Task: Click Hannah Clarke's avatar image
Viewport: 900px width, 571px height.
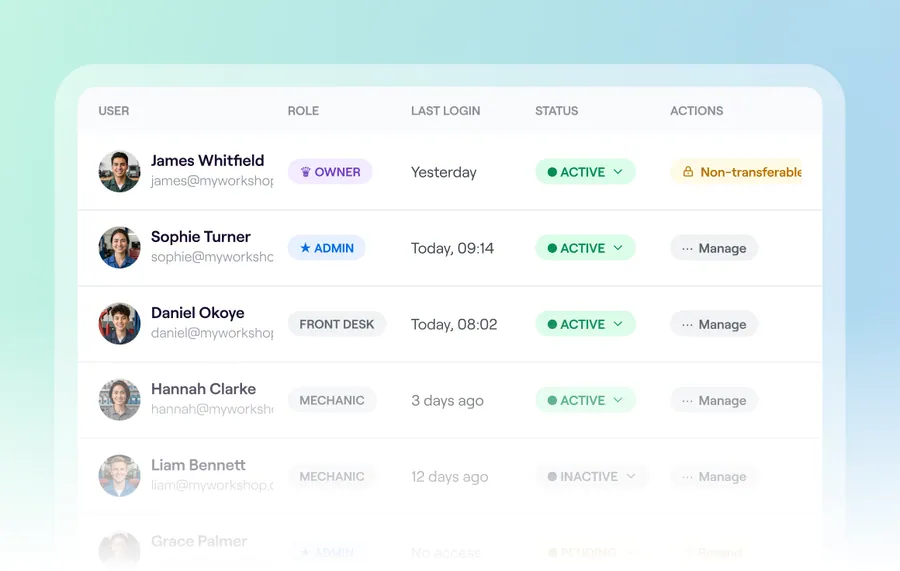Action: pyautogui.click(x=119, y=400)
